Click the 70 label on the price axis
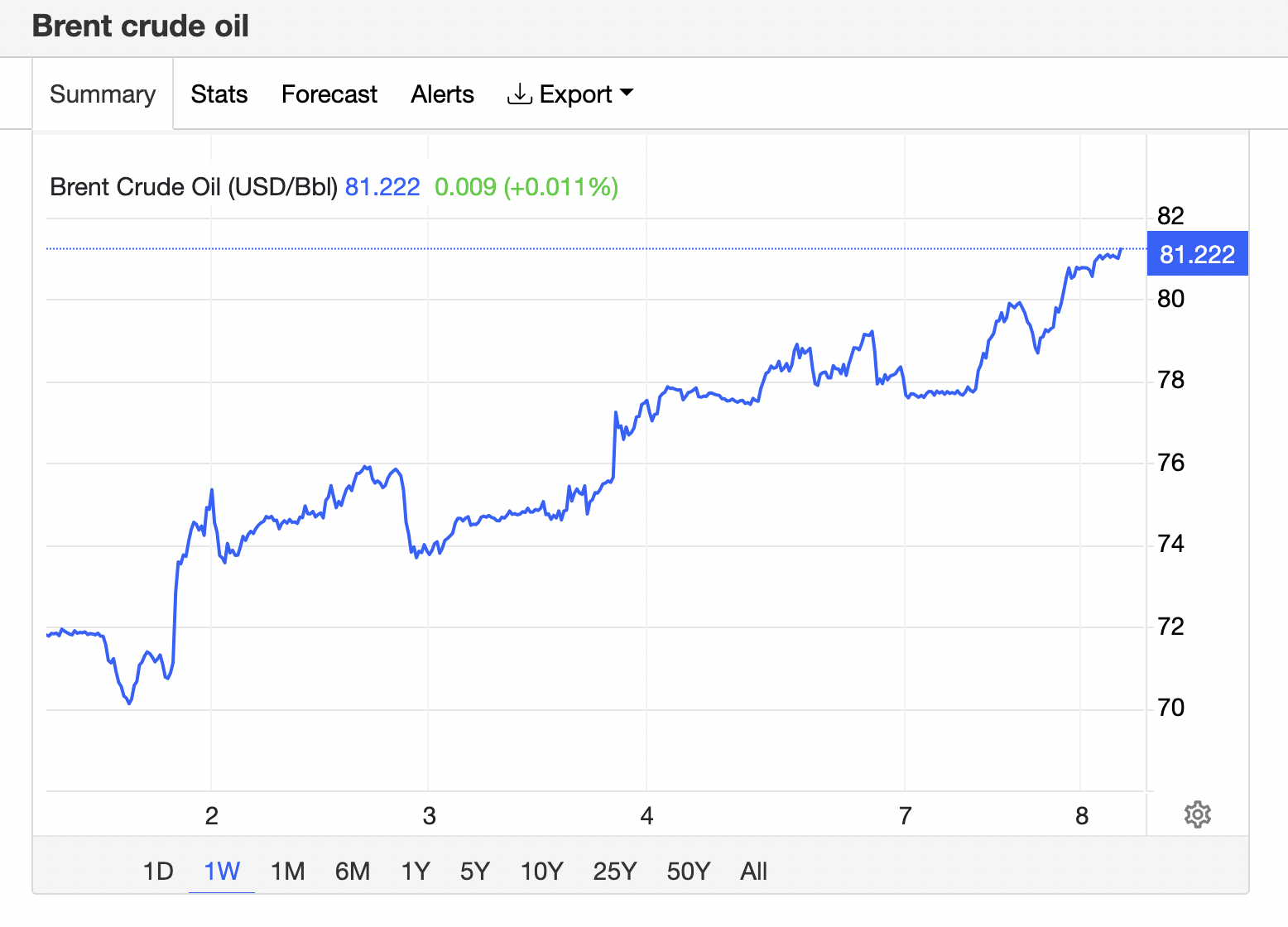Viewport: 1288px width, 927px height. 1170,708
